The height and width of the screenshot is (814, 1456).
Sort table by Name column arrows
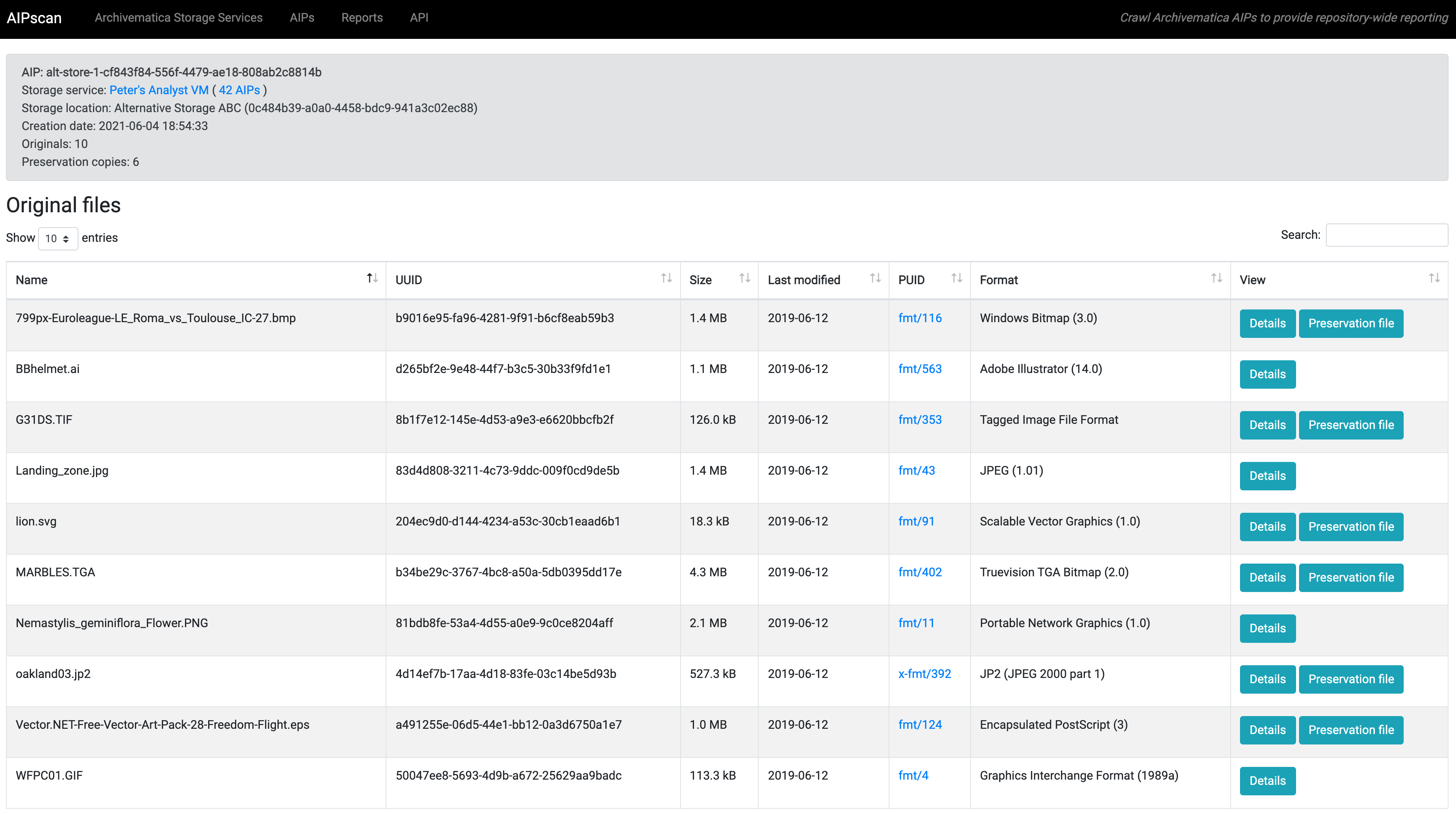pyautogui.click(x=372, y=278)
